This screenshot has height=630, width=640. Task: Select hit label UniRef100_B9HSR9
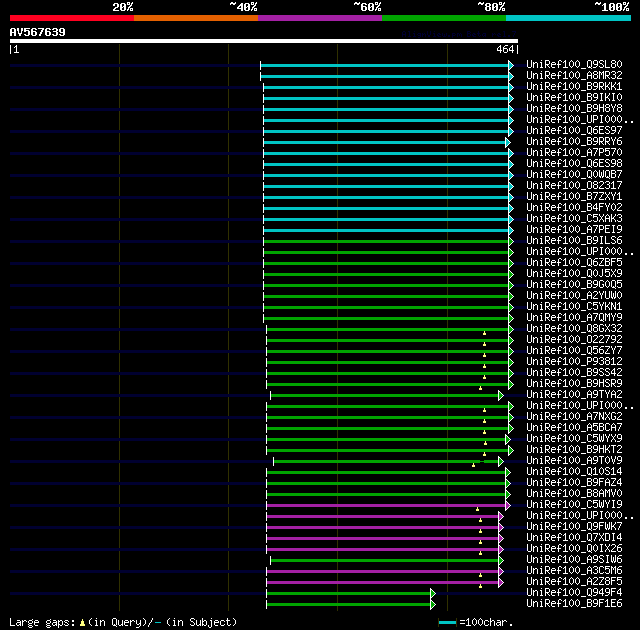[574, 384]
